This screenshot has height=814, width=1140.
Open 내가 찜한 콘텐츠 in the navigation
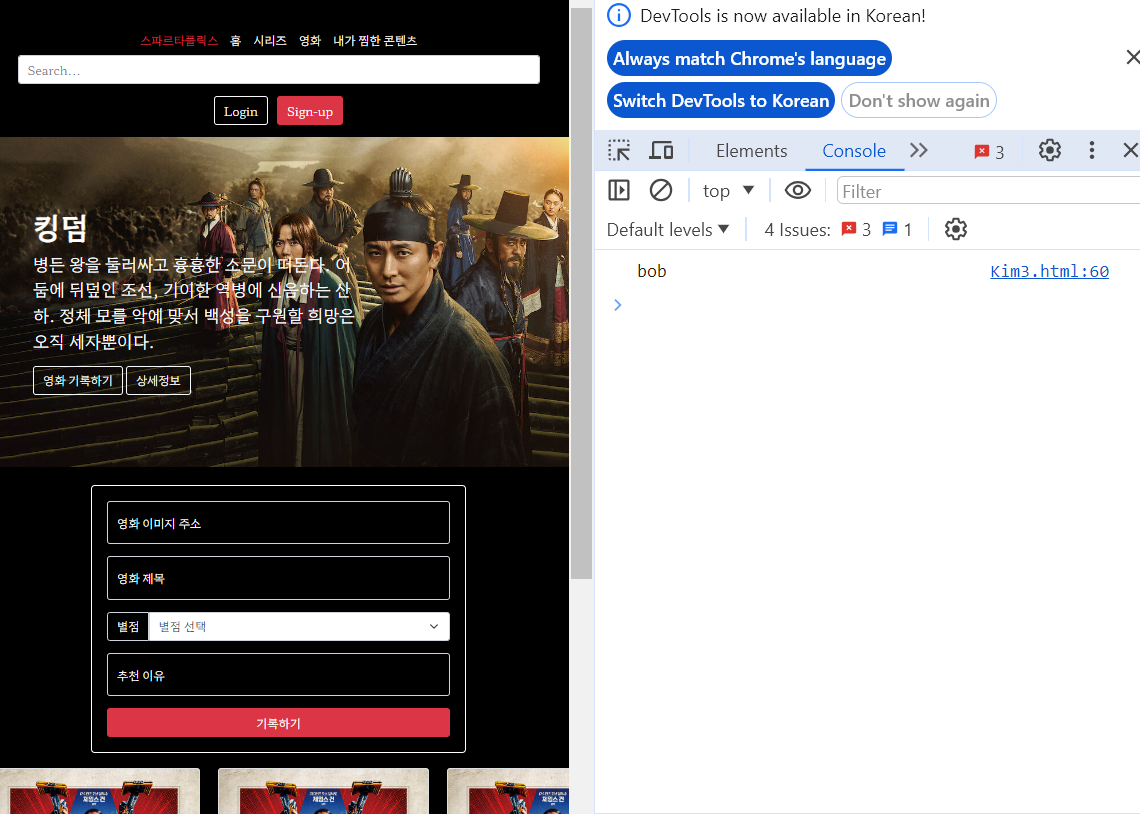coord(375,41)
